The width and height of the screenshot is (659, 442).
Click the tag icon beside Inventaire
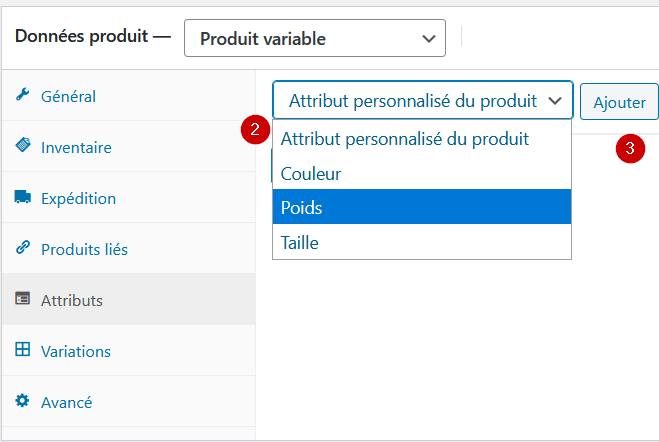click(x=23, y=145)
